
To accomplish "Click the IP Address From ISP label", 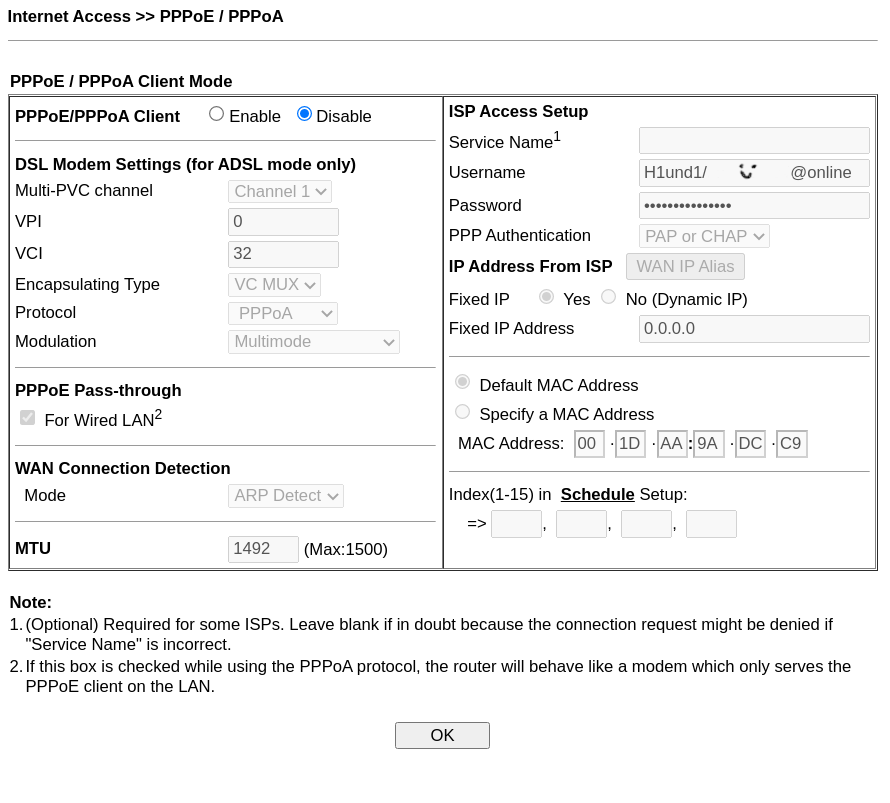I will (x=530, y=266).
